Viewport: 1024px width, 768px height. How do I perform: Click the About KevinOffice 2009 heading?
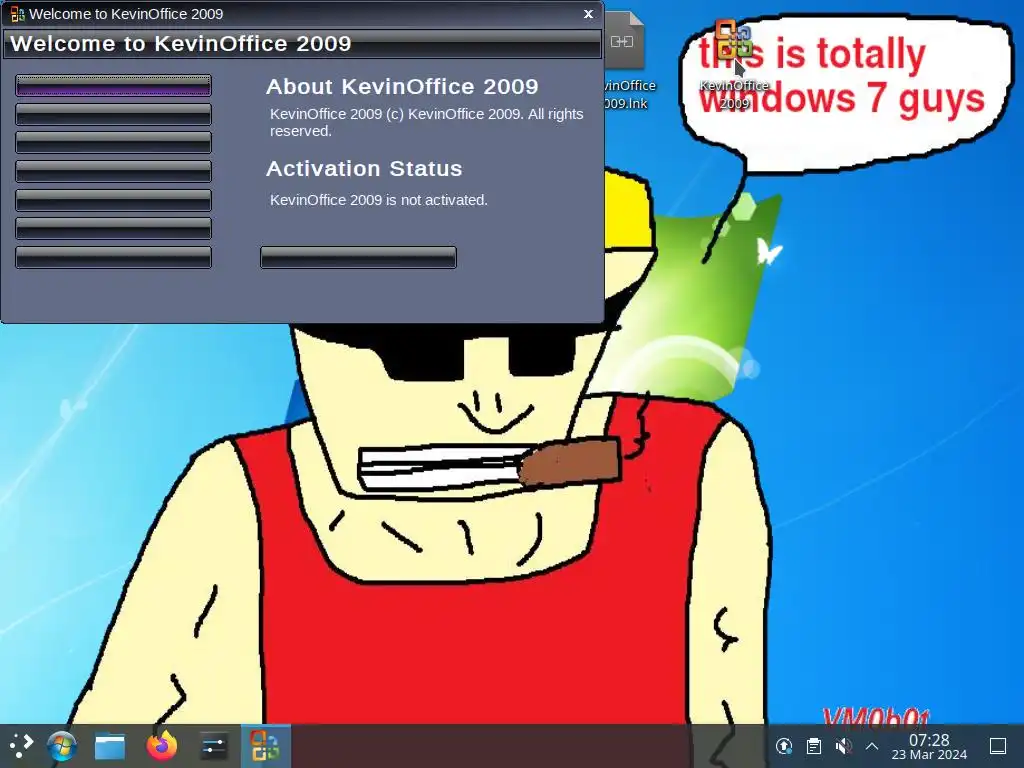pyautogui.click(x=402, y=86)
